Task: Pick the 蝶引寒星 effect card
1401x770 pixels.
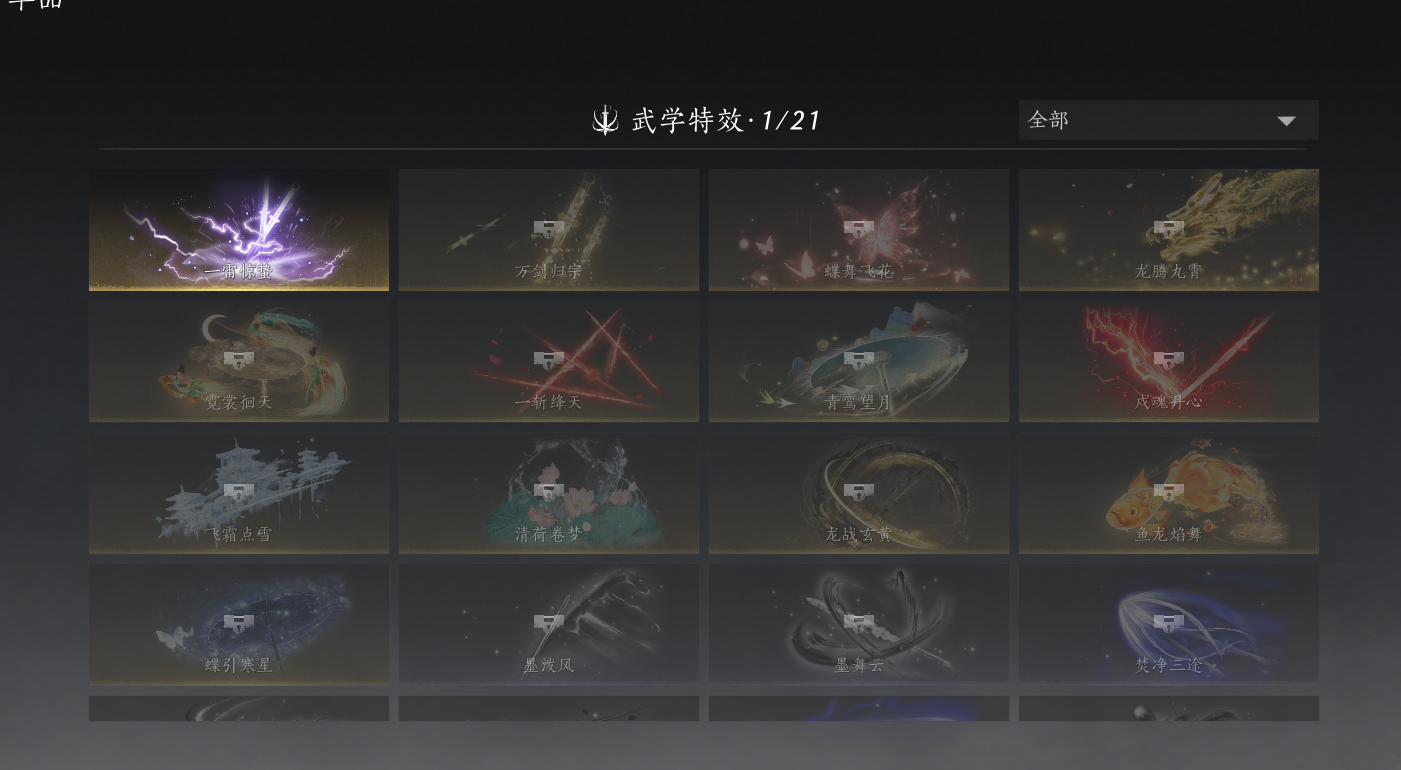Action: pos(239,624)
